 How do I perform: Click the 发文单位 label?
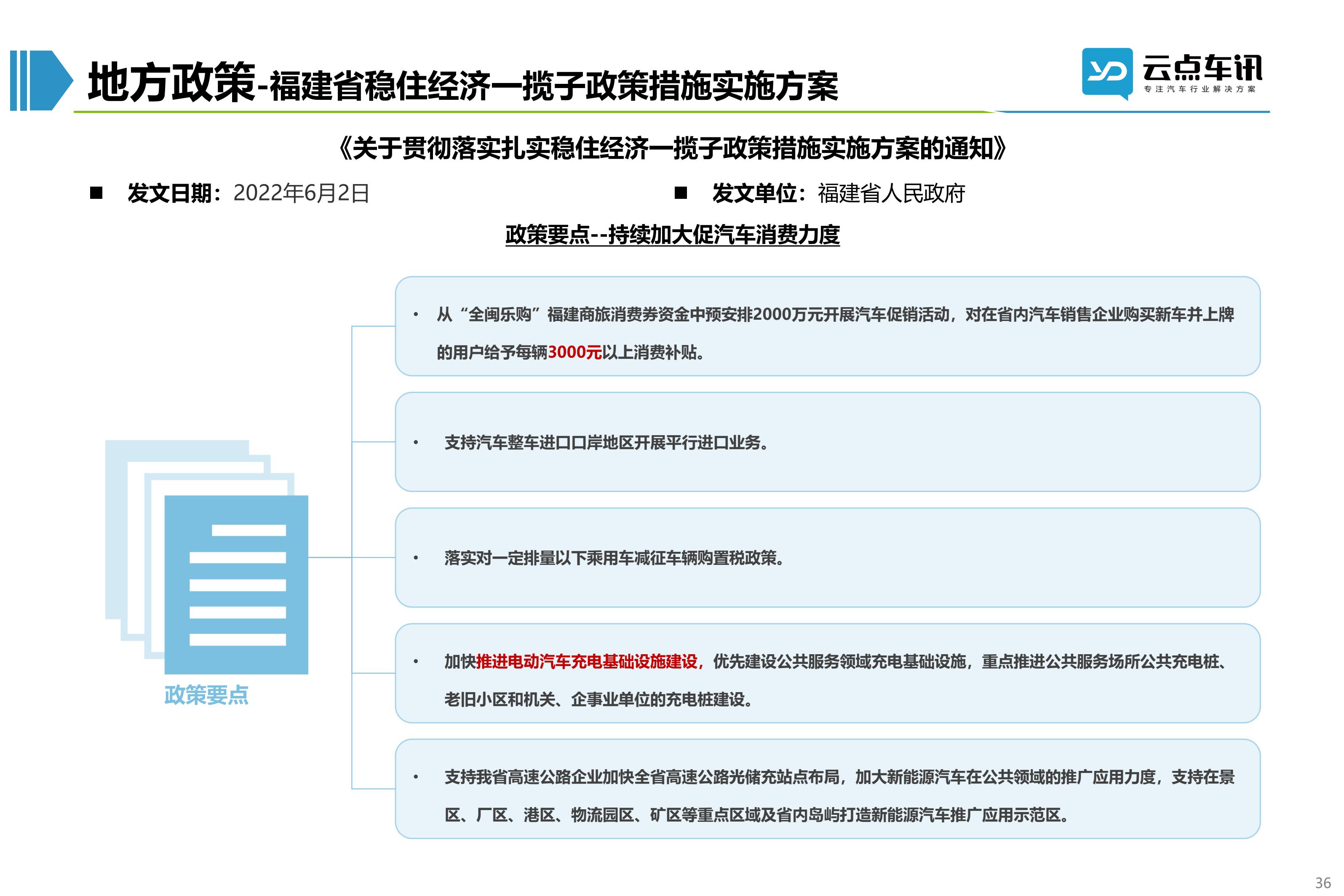point(759,193)
